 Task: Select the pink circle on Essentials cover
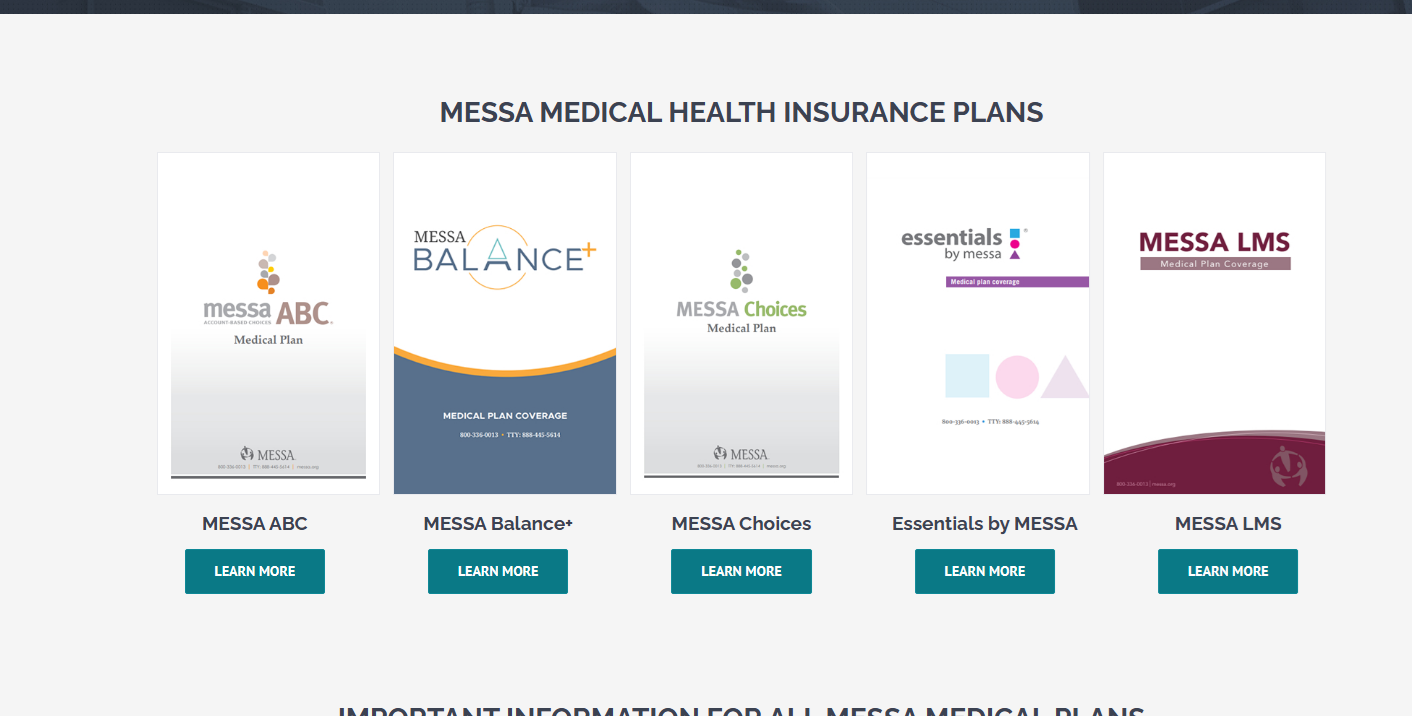pos(1017,377)
